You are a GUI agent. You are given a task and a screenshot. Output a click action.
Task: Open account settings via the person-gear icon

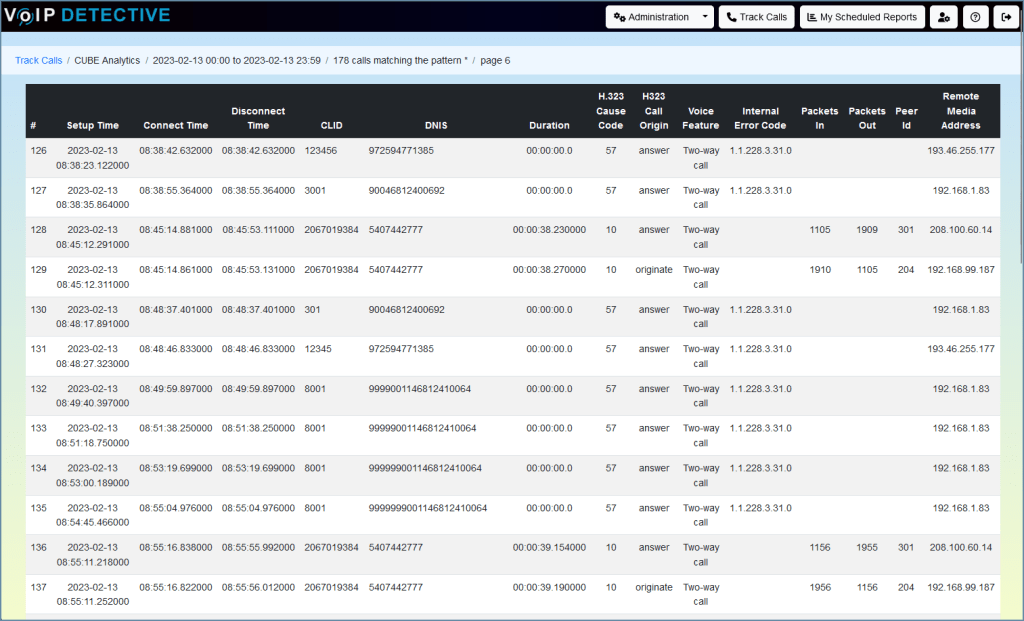click(943, 16)
